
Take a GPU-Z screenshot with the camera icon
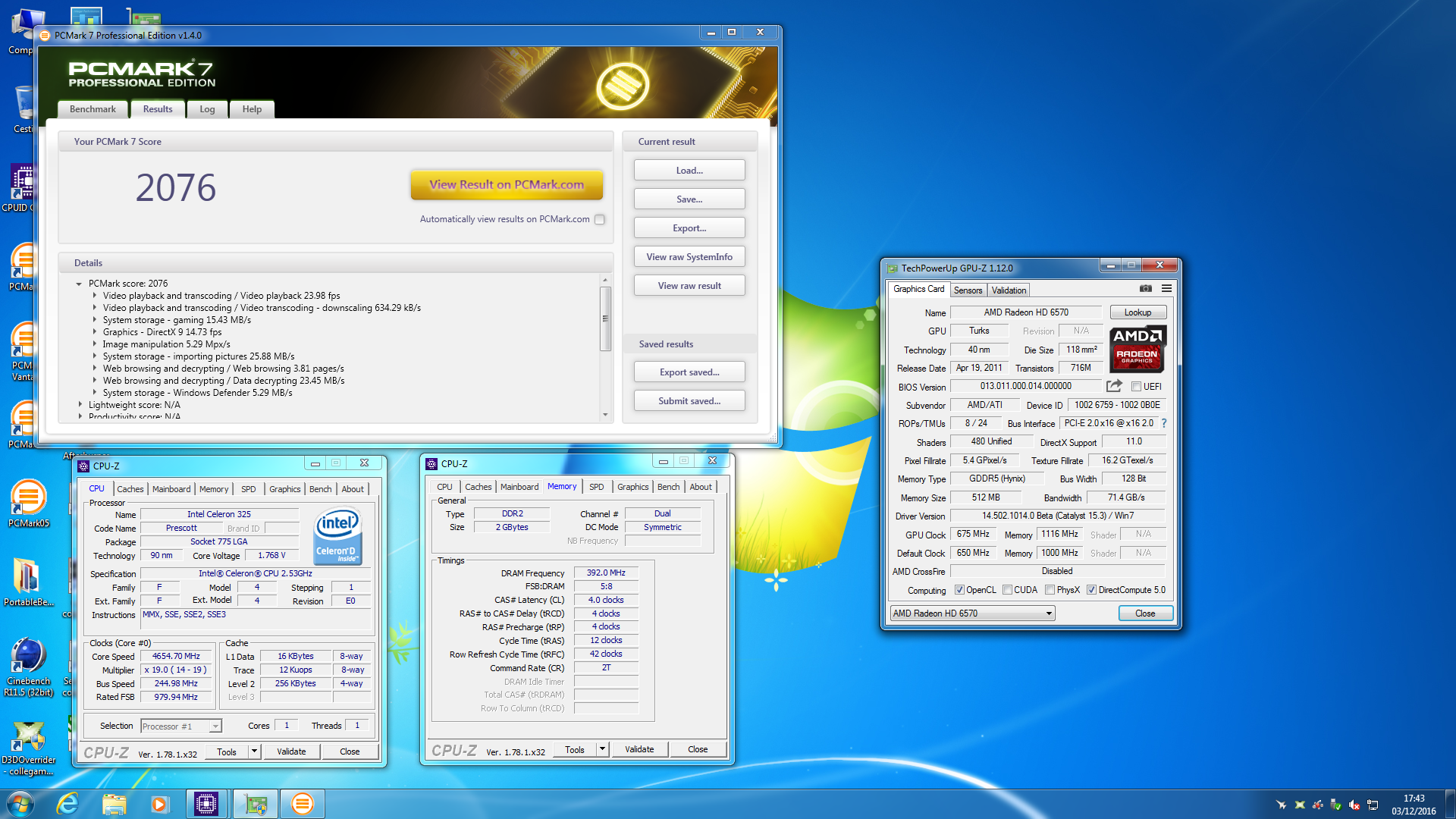point(1145,288)
